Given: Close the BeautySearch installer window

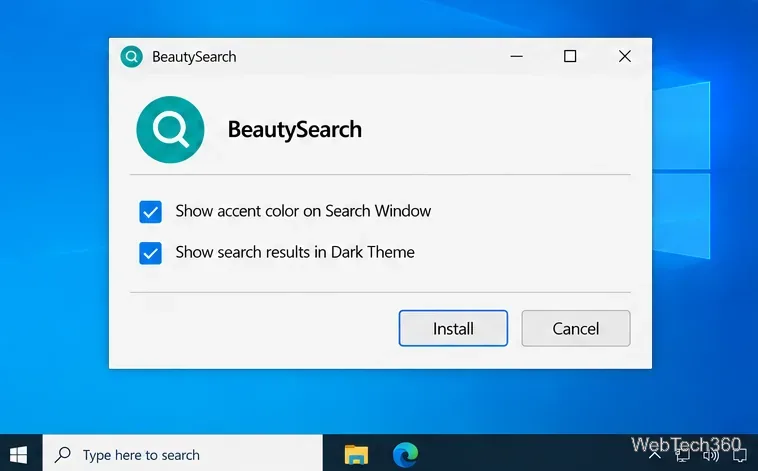Looking at the screenshot, I should click(625, 56).
